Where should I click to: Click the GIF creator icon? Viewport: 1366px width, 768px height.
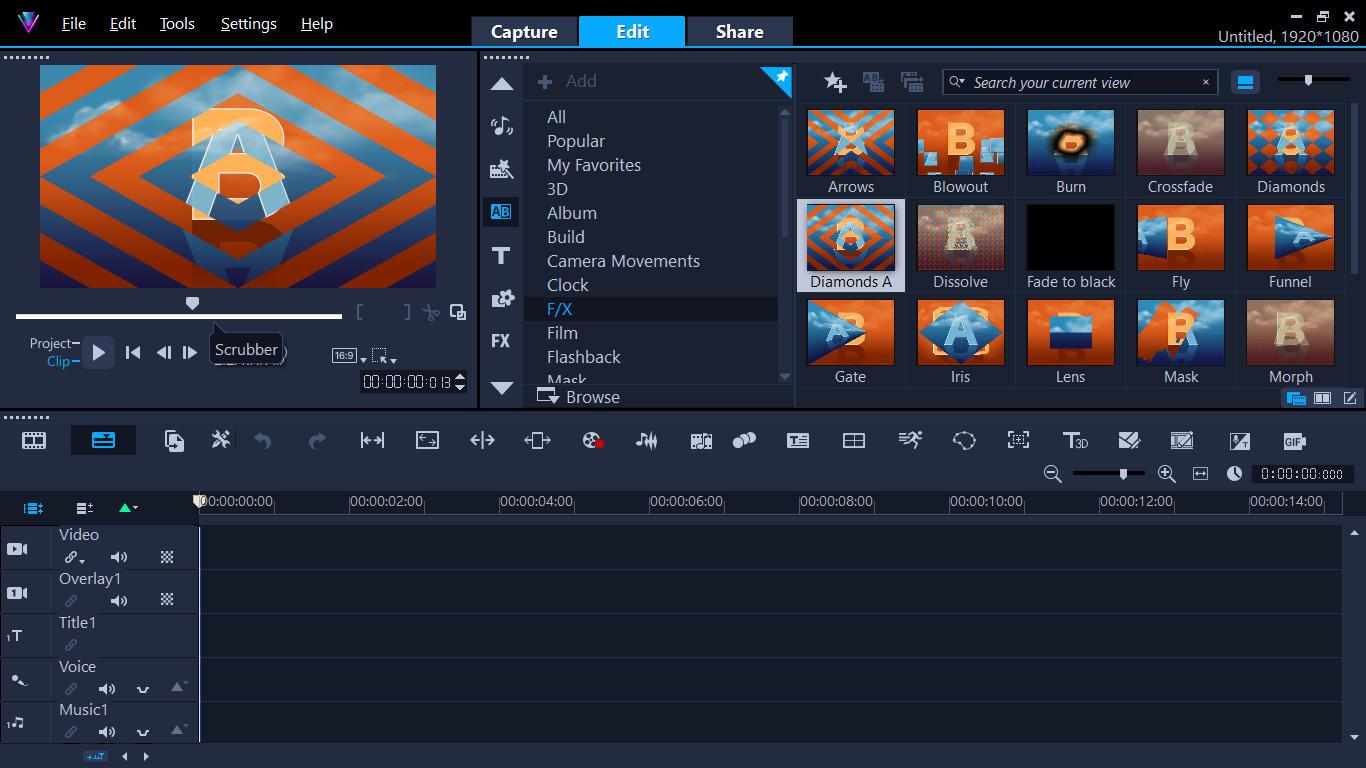point(1295,441)
